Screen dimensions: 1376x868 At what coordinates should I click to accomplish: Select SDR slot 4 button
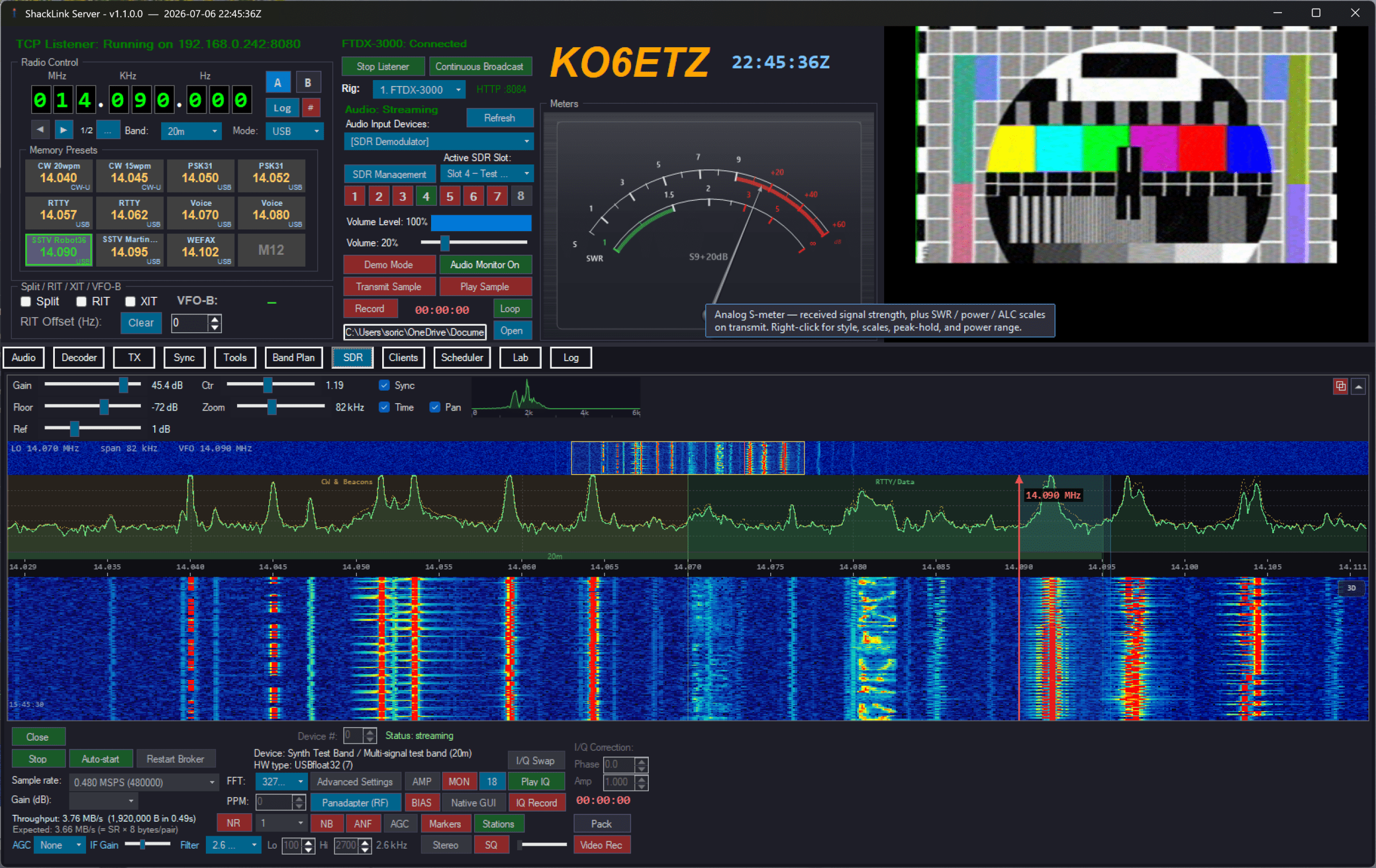pos(426,197)
